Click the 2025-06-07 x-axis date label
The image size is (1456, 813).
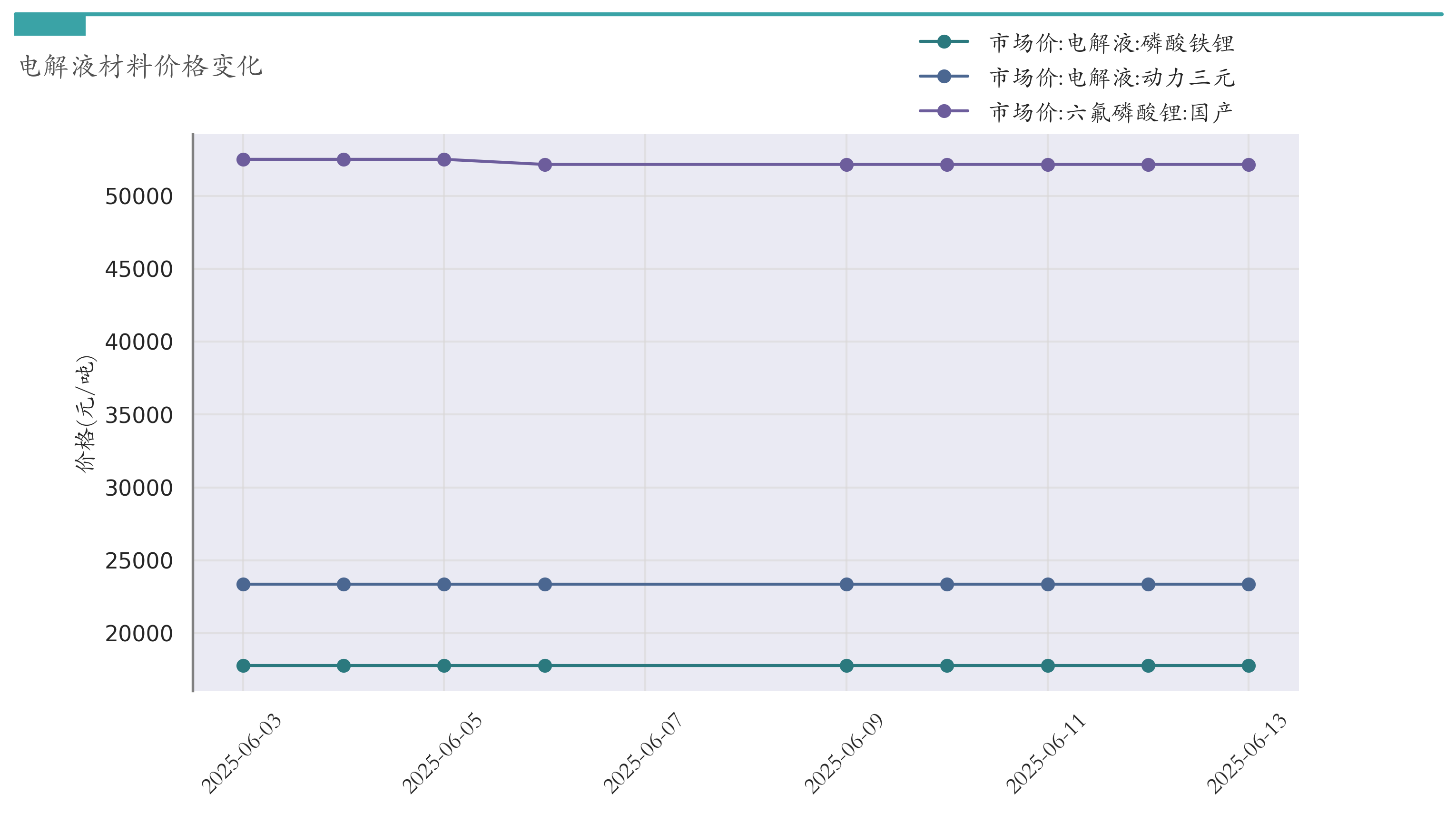click(x=643, y=753)
